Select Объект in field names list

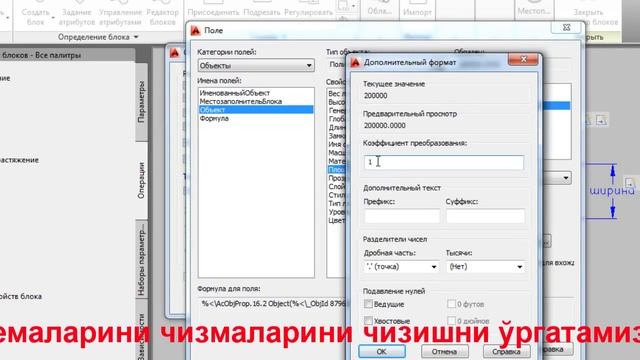[256, 110]
